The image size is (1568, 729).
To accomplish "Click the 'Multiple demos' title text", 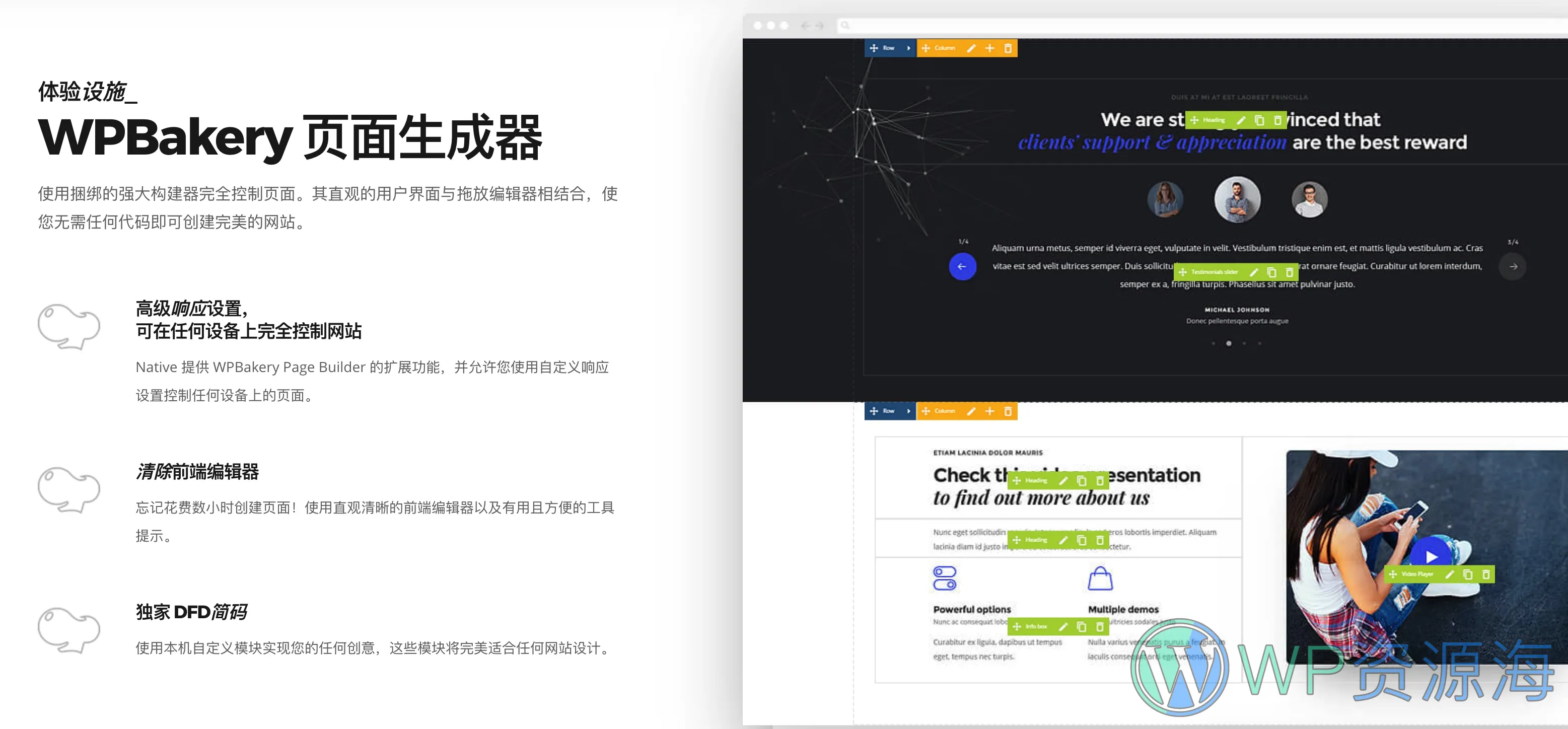I will (1123, 610).
